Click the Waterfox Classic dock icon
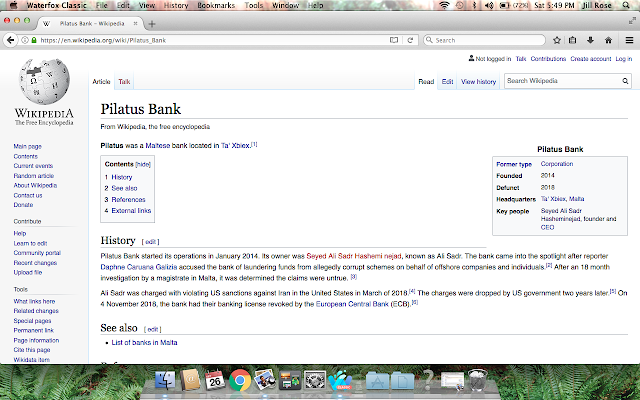The height and width of the screenshot is (400, 640). click(340, 380)
